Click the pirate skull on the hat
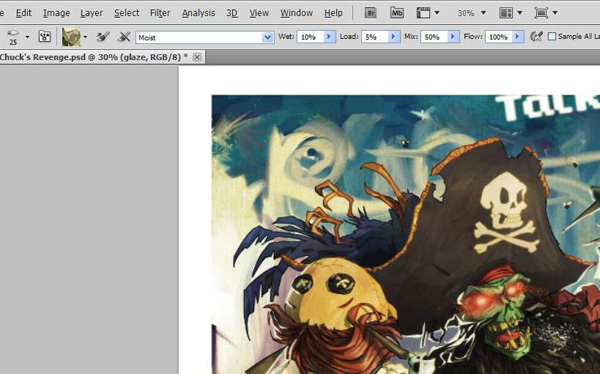 click(504, 199)
